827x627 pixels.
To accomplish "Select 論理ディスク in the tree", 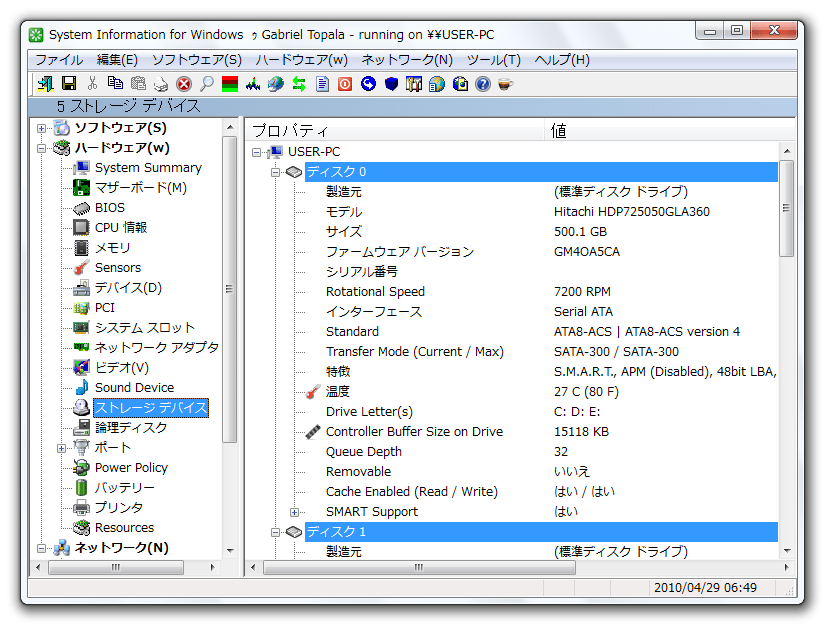I will [131, 428].
